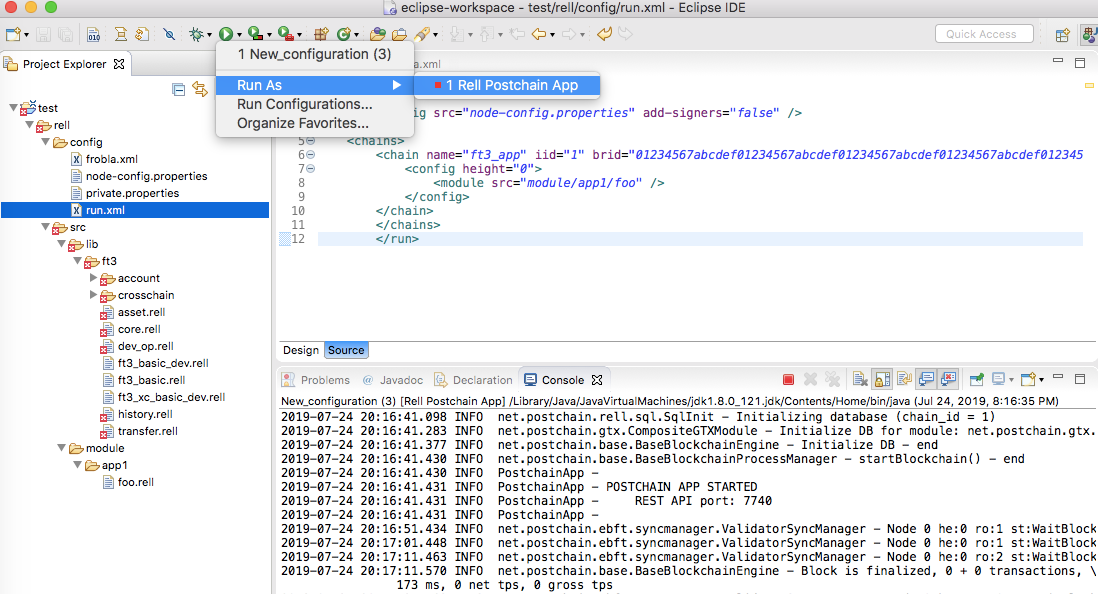Screen dimensions: 1098x594
Task: Click the binary 010 toolbar icon
Action: [93, 34]
